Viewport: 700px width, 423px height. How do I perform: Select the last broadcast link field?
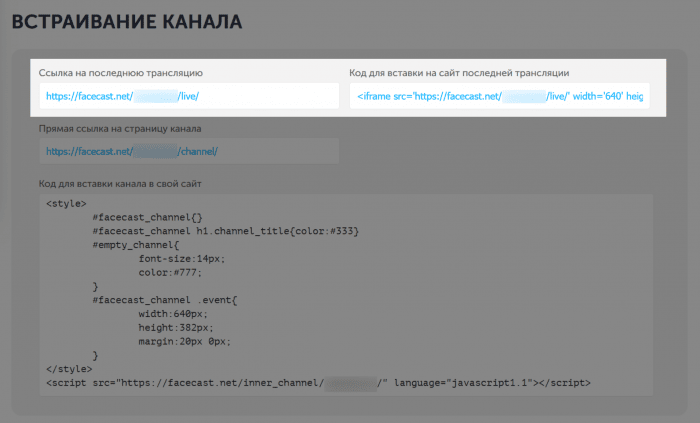189,96
